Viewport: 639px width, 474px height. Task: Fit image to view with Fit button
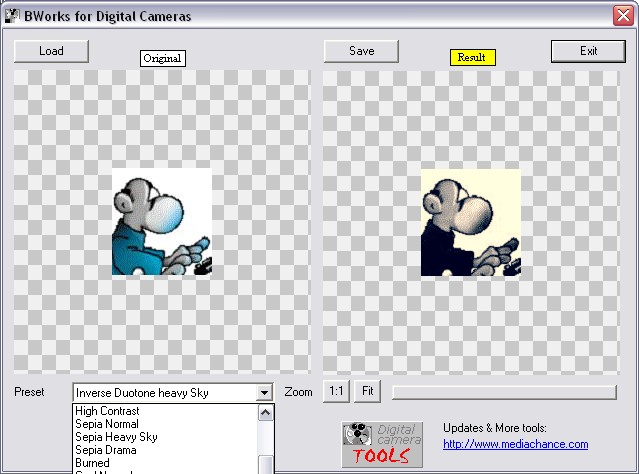[x=367, y=391]
